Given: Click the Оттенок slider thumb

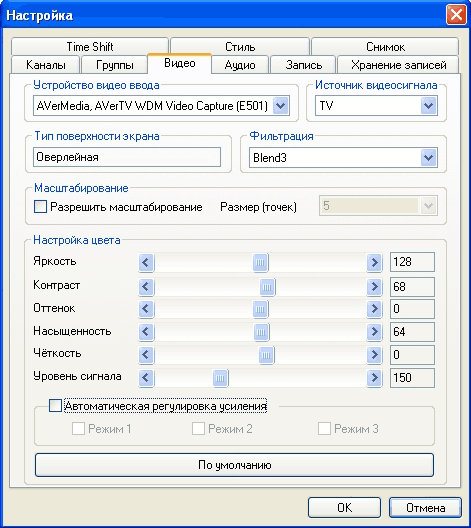Looking at the screenshot, I should coord(260,309).
